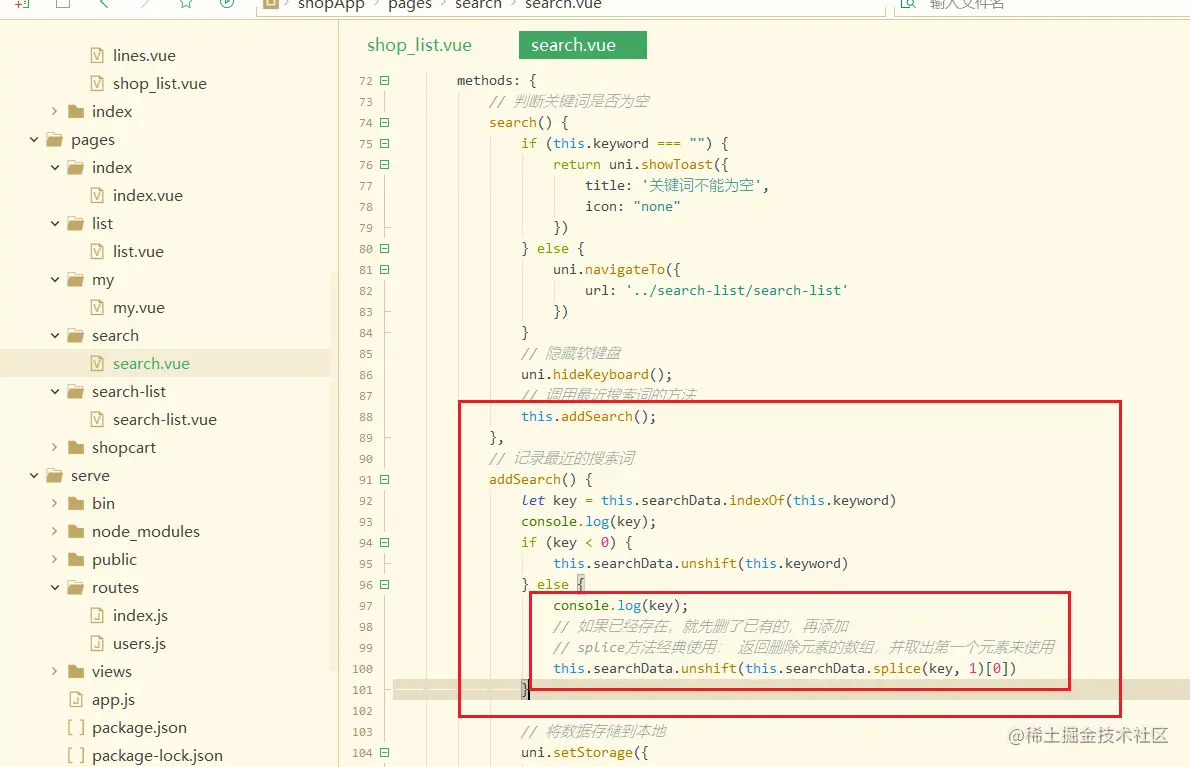The width and height of the screenshot is (1190, 767).
Task: Click the folder icon of shopcart
Action: 76,448
